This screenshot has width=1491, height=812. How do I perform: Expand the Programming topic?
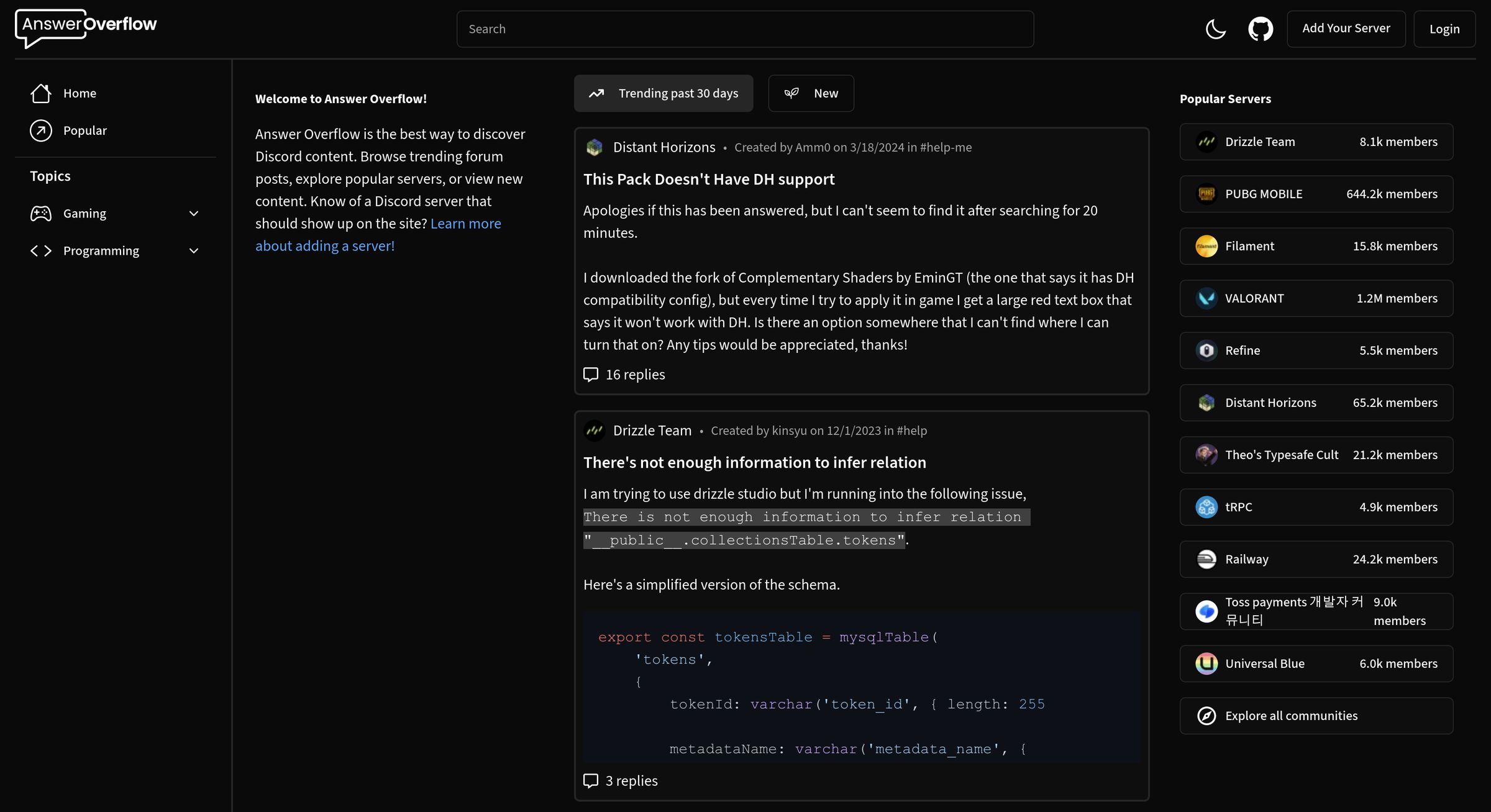193,250
